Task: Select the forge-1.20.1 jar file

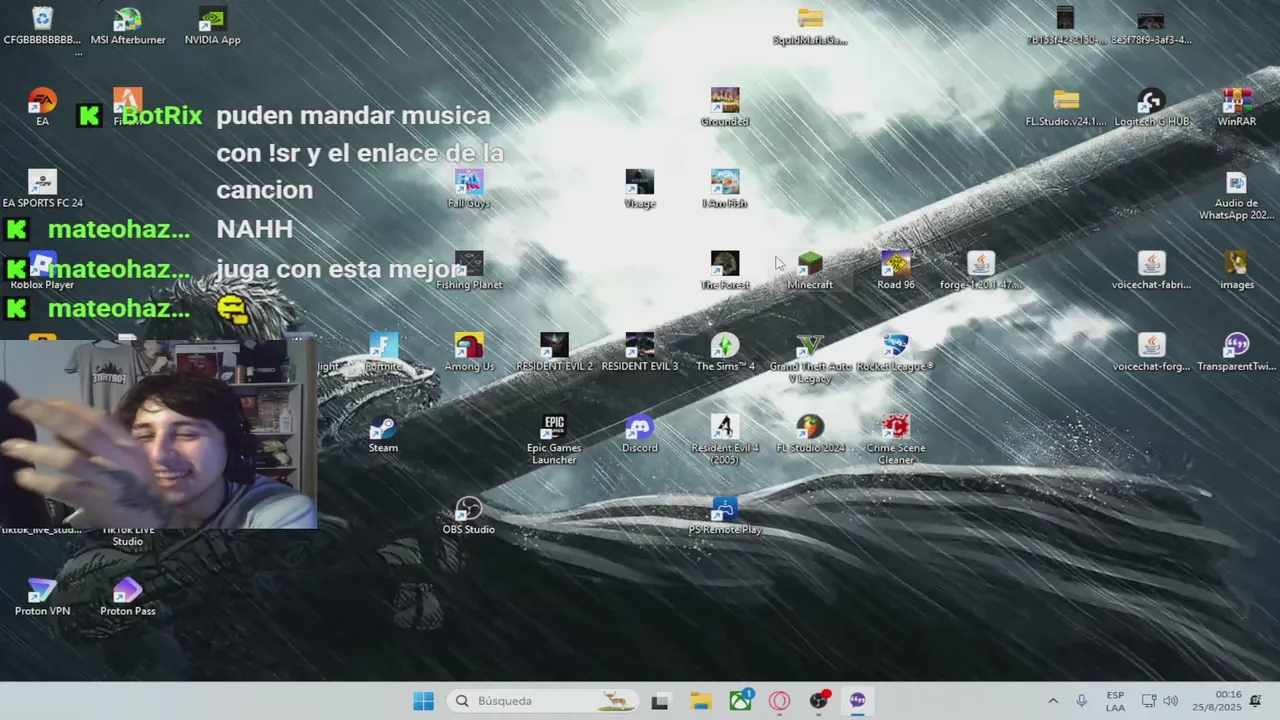Action: pos(981,271)
